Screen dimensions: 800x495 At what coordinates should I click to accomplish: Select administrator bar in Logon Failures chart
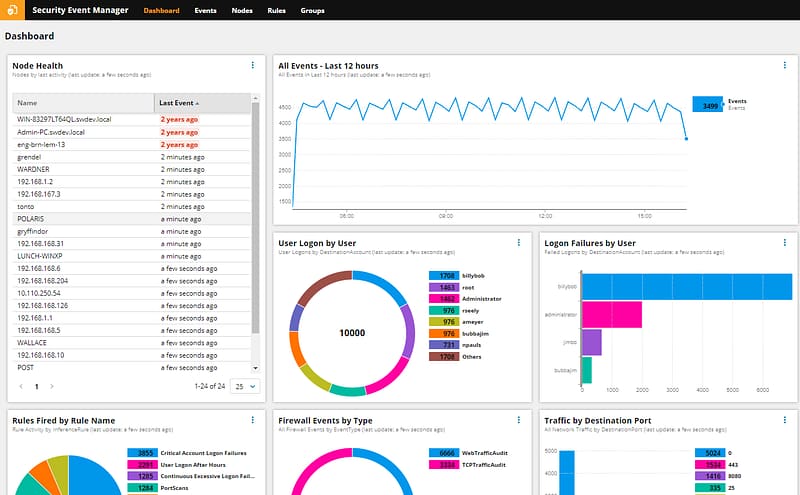click(x=612, y=314)
